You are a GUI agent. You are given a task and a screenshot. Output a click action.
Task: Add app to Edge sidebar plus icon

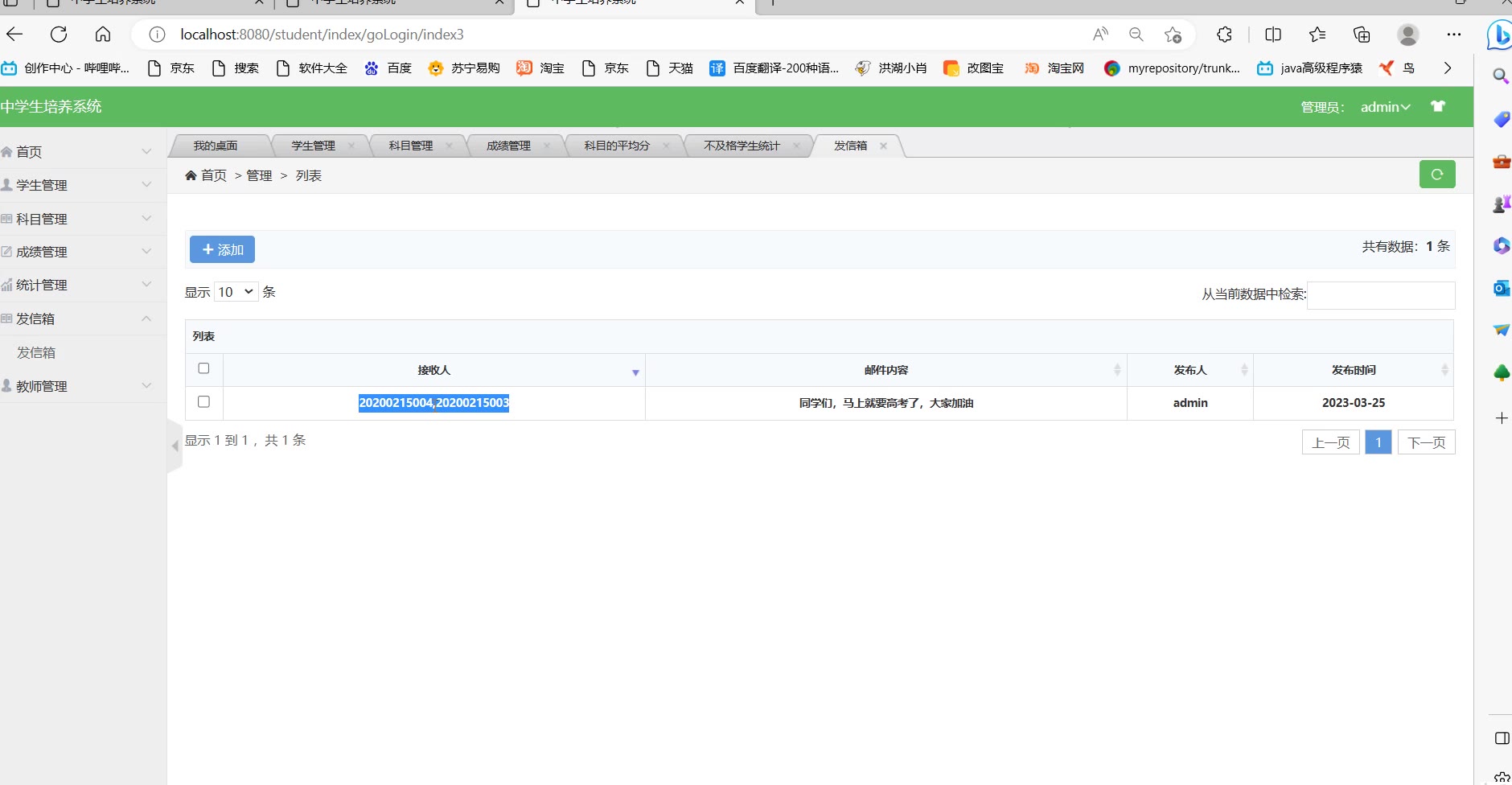tap(1502, 418)
